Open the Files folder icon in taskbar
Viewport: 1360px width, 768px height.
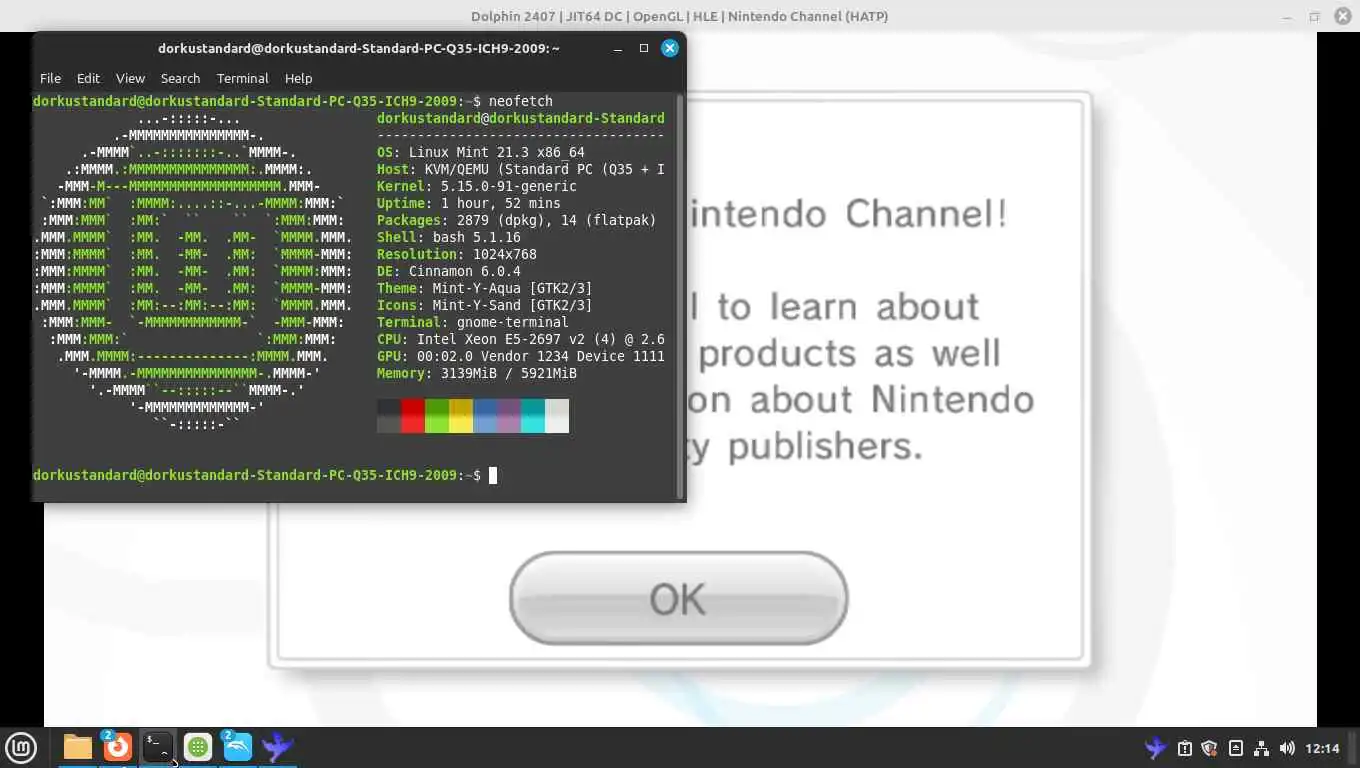(x=78, y=747)
